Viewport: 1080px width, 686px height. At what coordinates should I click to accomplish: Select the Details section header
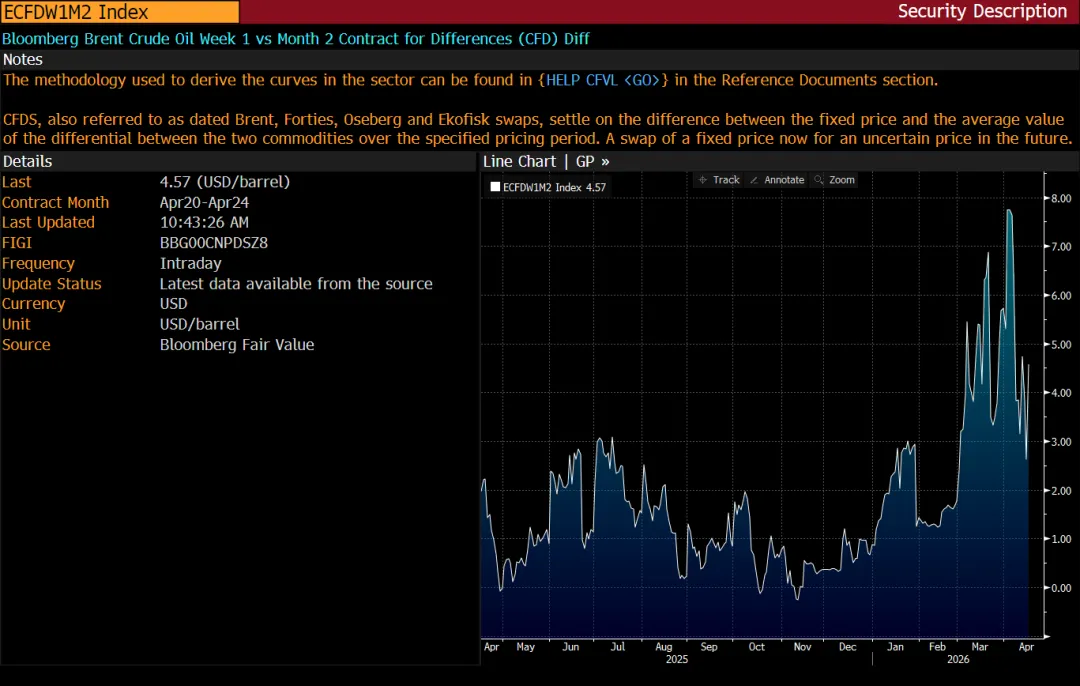(x=28, y=161)
